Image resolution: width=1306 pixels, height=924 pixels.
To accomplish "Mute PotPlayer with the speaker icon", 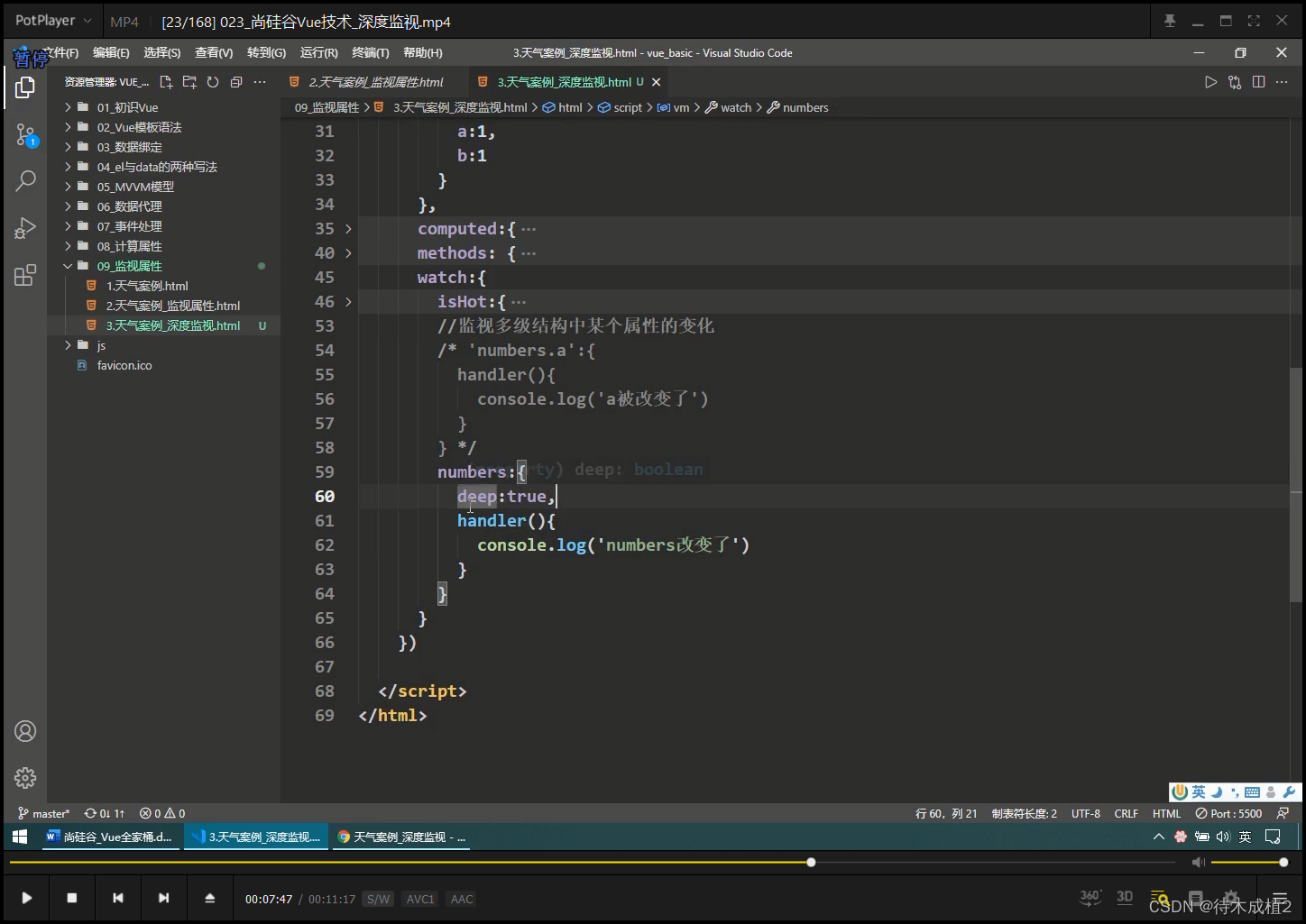I will [x=1198, y=863].
